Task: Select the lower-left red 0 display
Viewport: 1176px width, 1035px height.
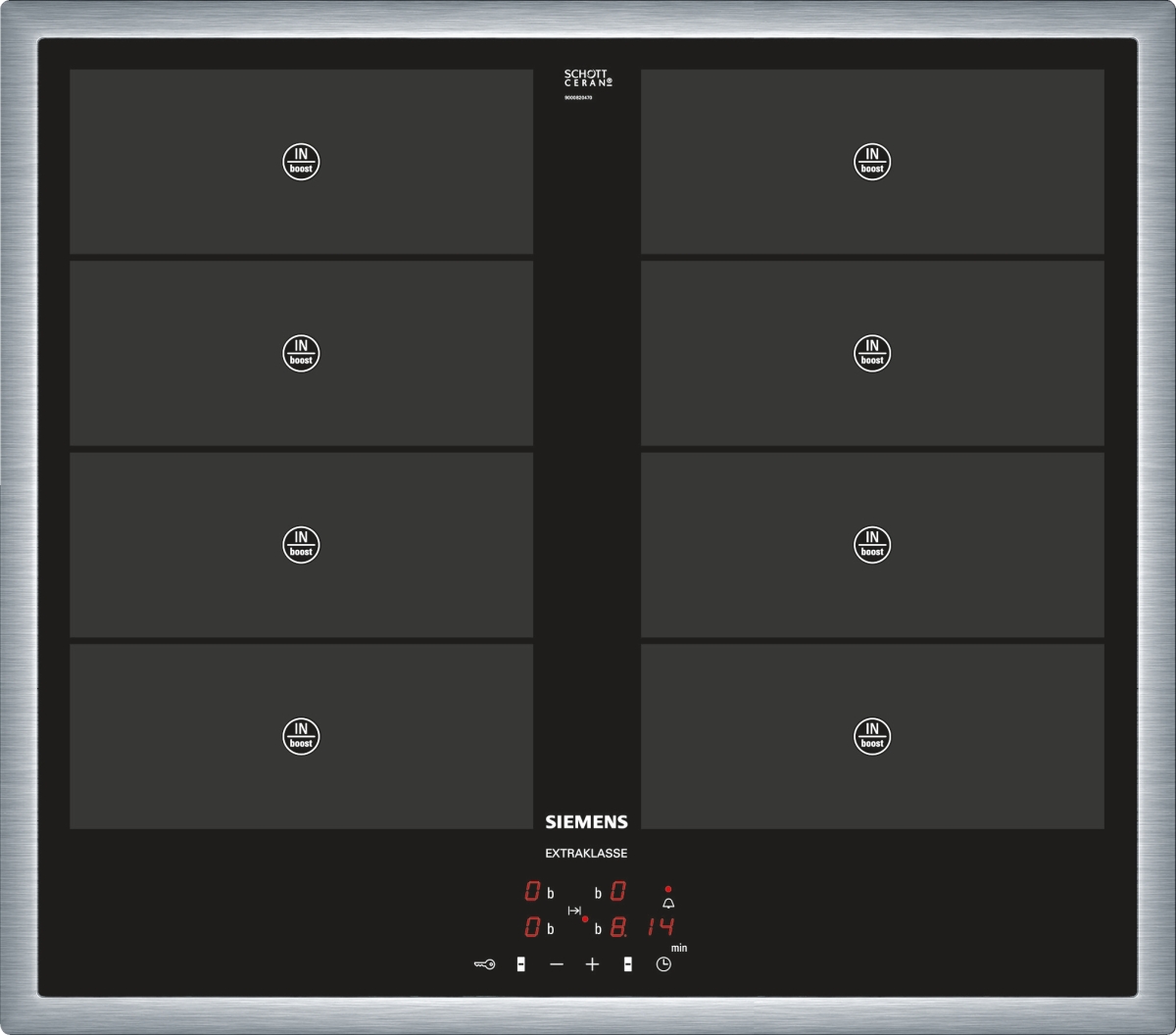Action: click(532, 926)
